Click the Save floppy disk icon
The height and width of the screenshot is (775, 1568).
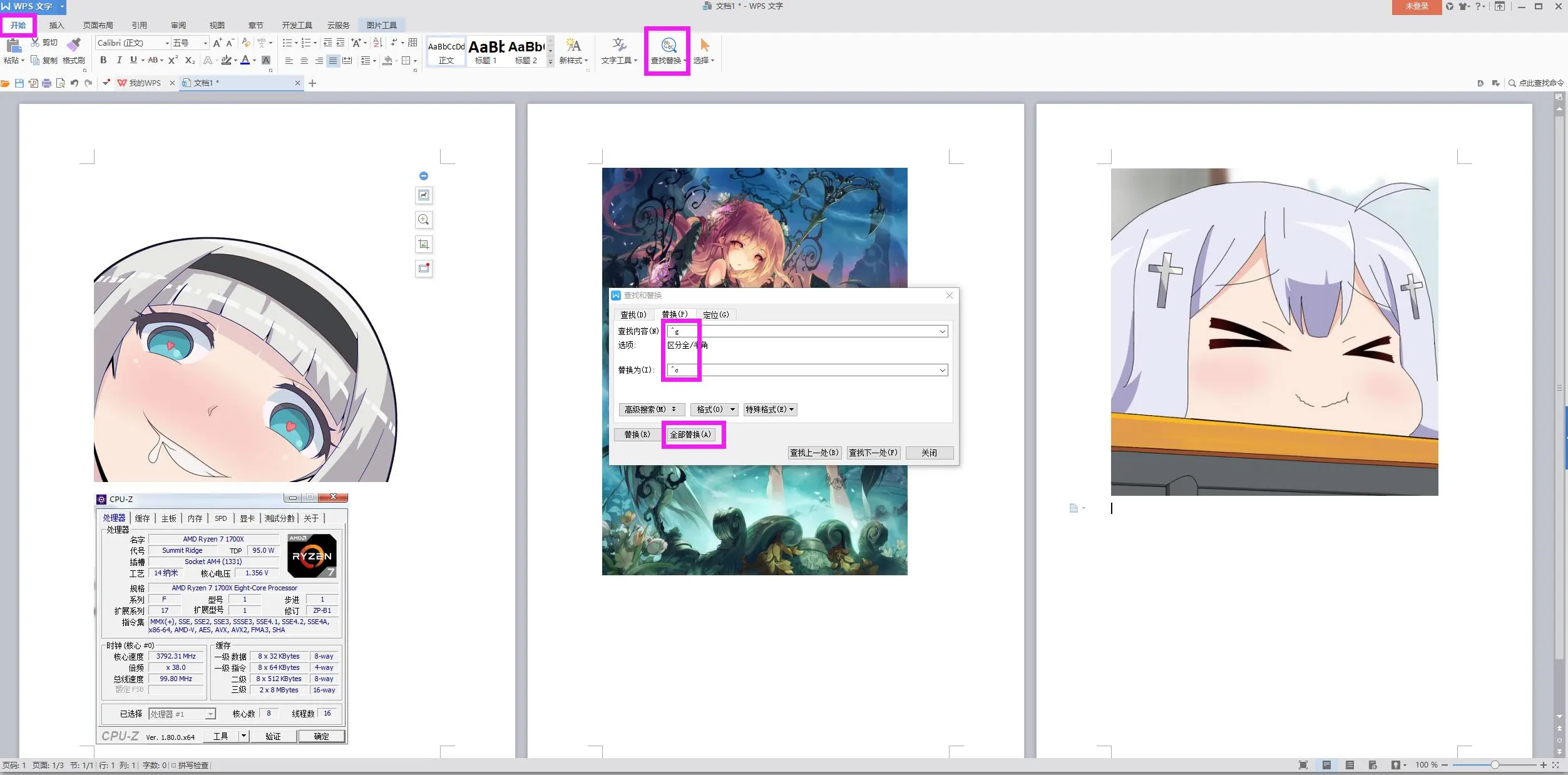tap(19, 83)
